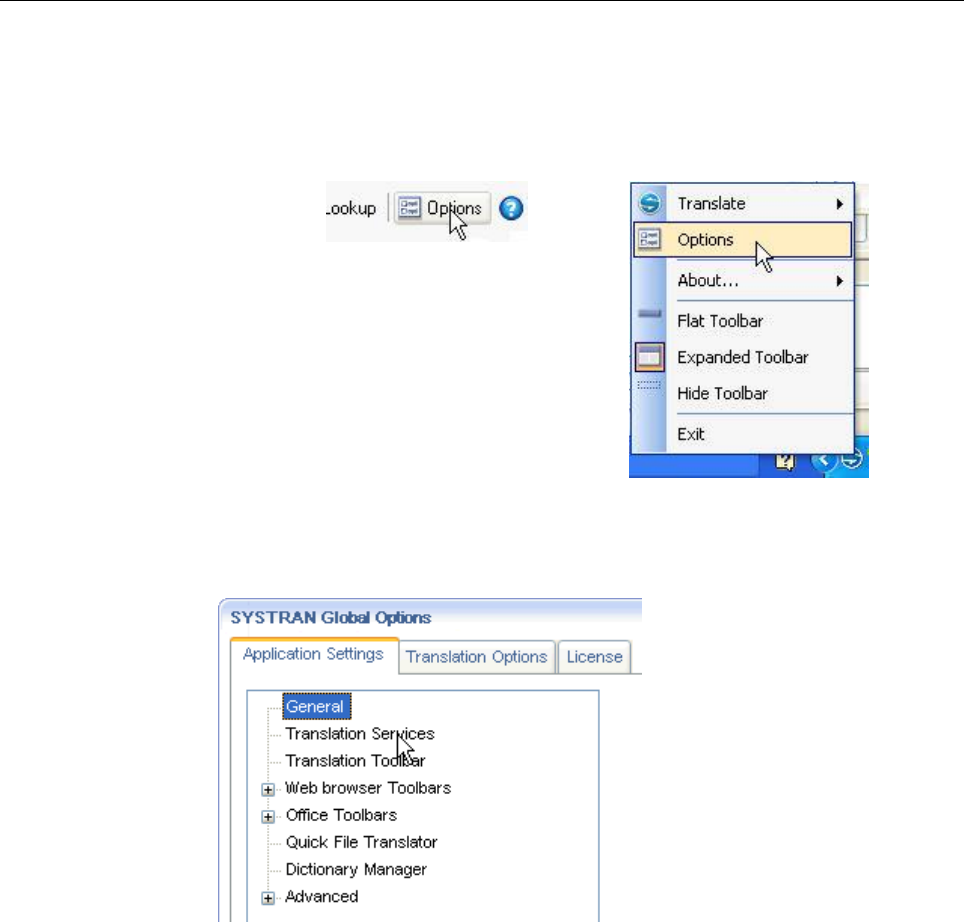Select Advanced tree item

tap(322, 897)
